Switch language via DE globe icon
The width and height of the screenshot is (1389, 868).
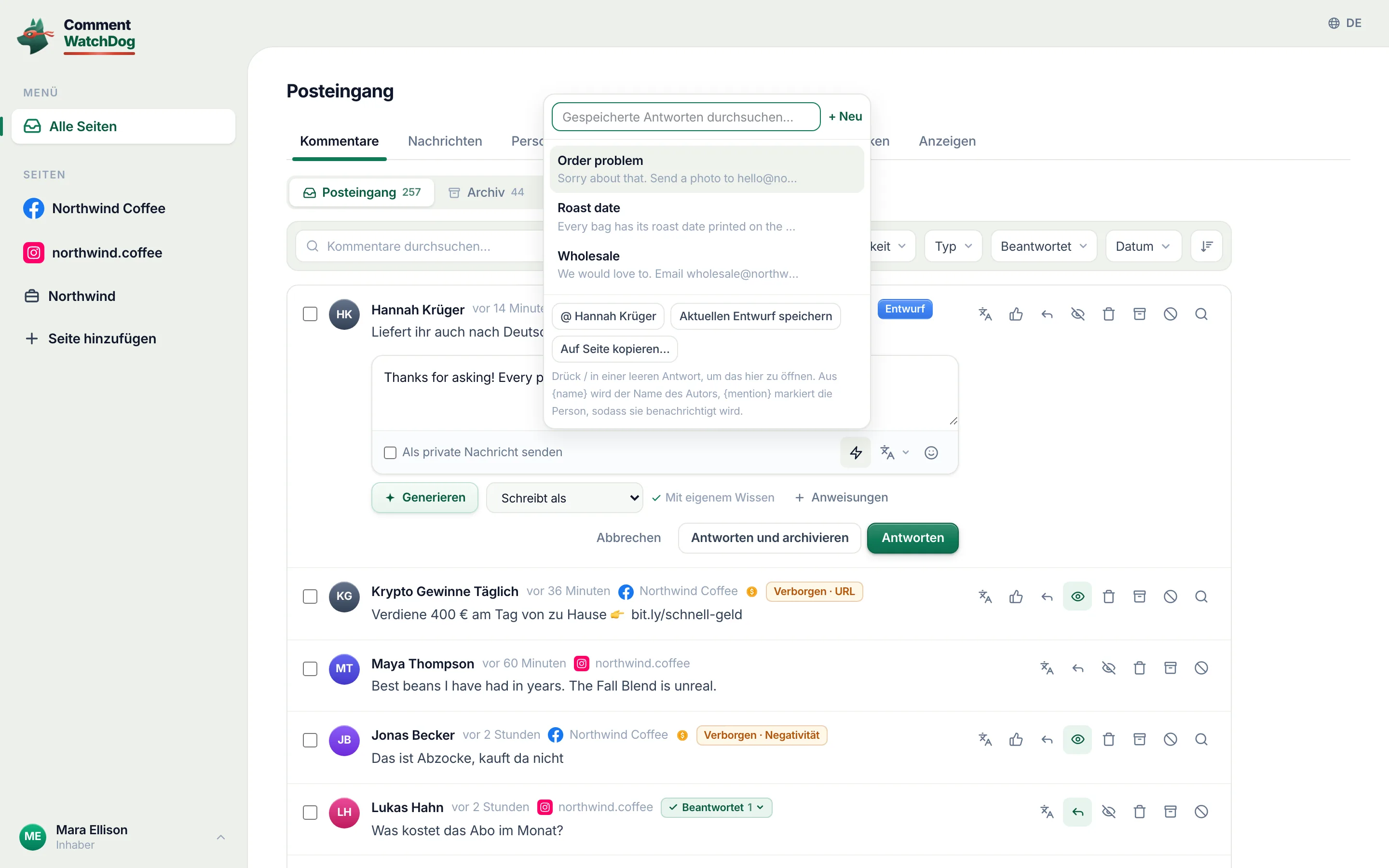1345,23
